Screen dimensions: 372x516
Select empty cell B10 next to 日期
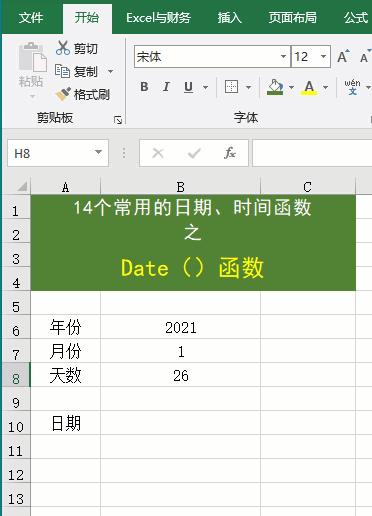coord(180,423)
